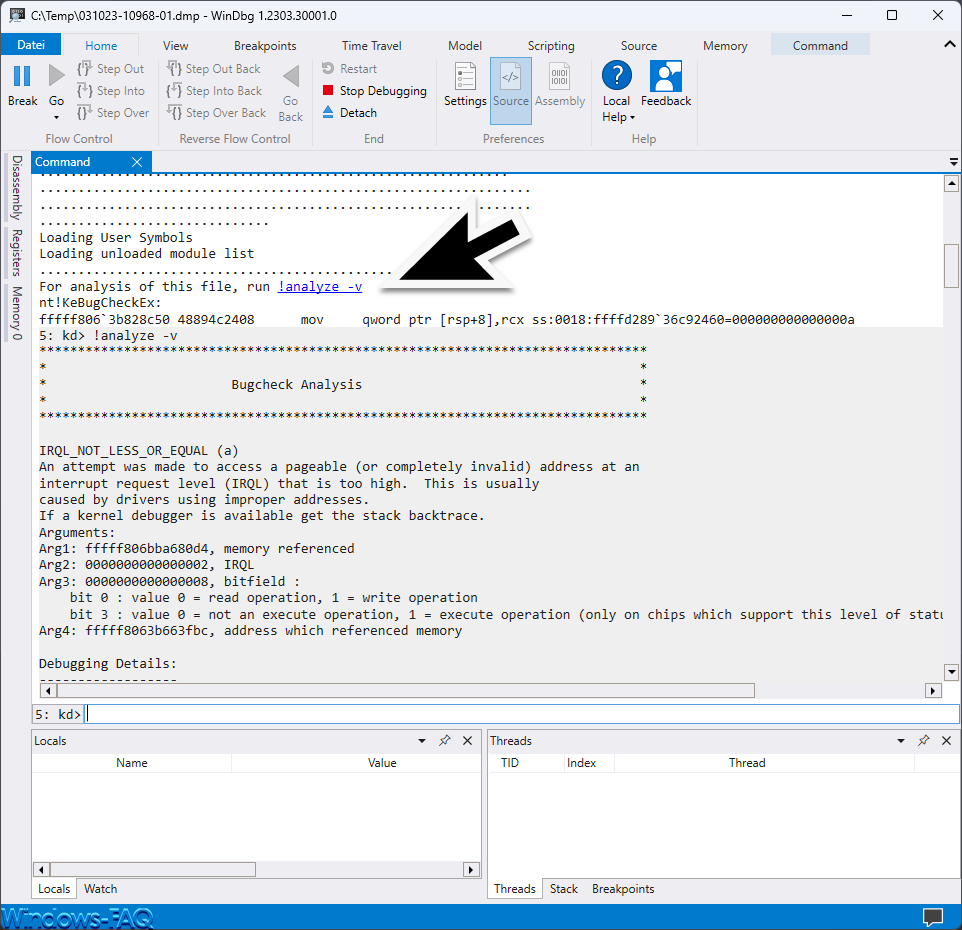Close the Command window tab
962x930 pixels.
click(x=137, y=162)
